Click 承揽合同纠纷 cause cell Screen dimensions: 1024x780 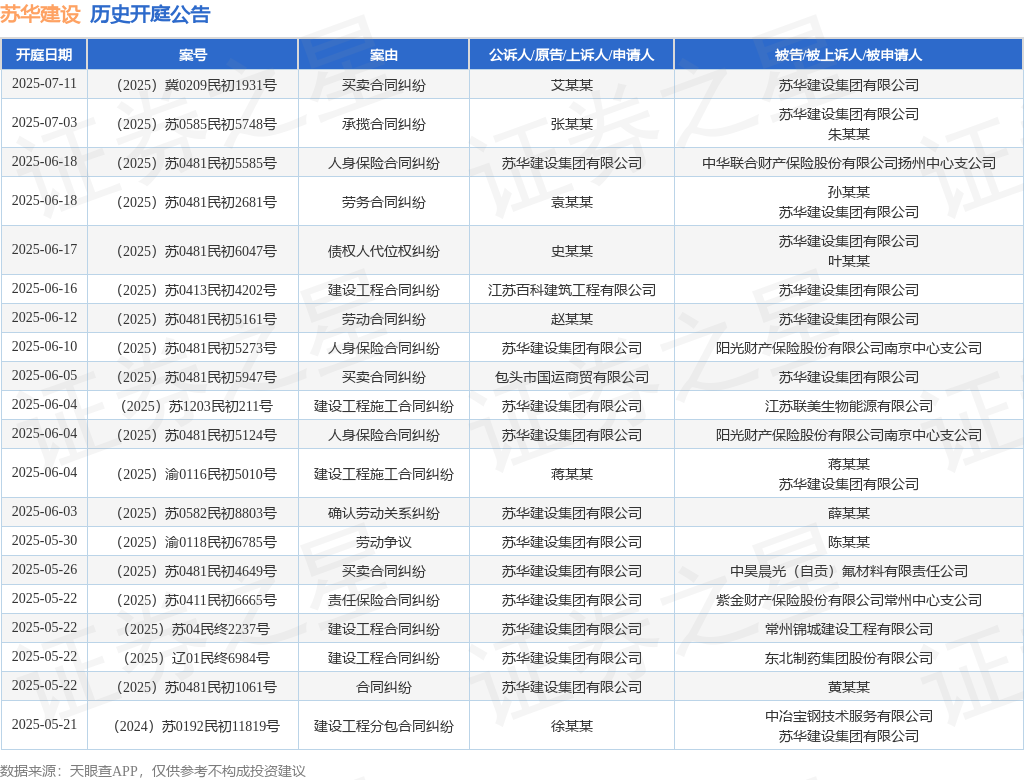[383, 124]
